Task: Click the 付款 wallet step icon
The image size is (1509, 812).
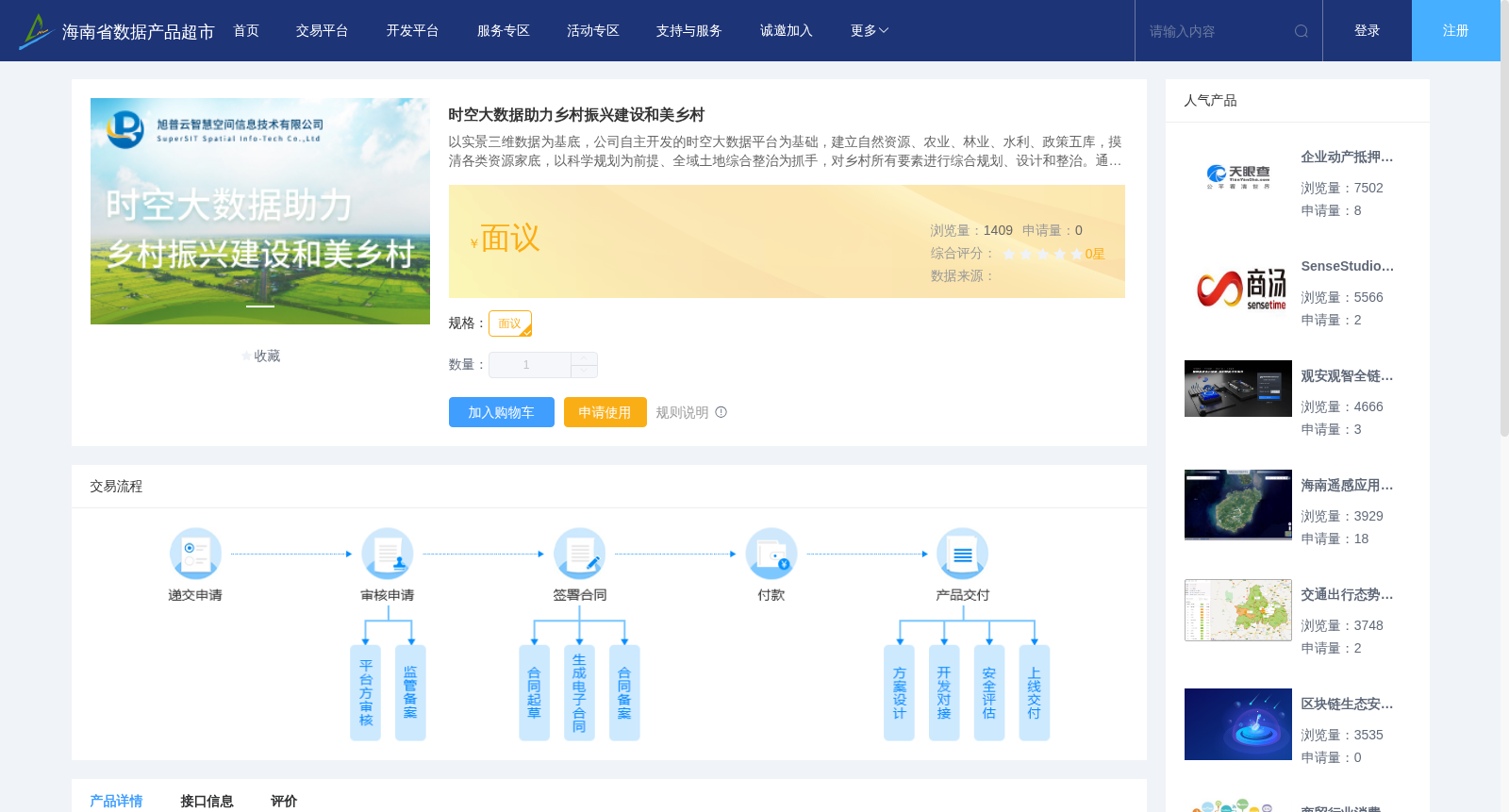Action: point(771,554)
